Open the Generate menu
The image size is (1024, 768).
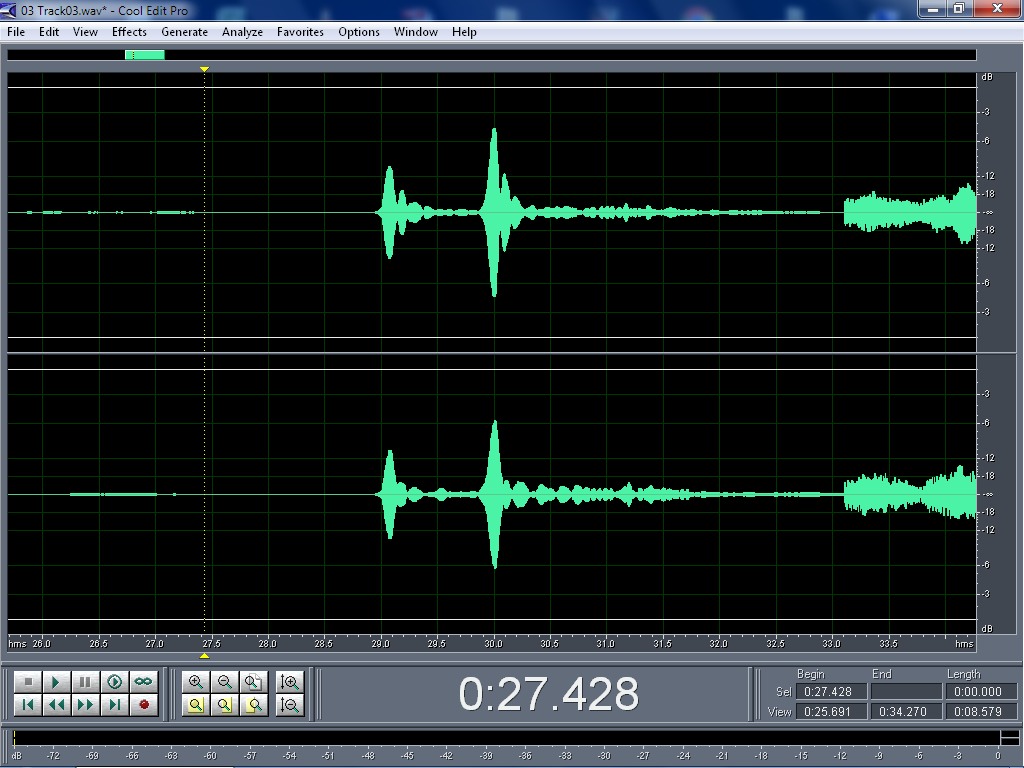[x=184, y=32]
